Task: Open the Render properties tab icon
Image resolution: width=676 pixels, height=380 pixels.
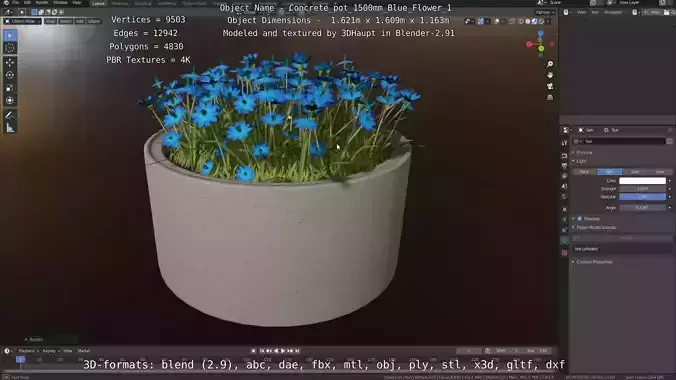Action: pos(564,155)
